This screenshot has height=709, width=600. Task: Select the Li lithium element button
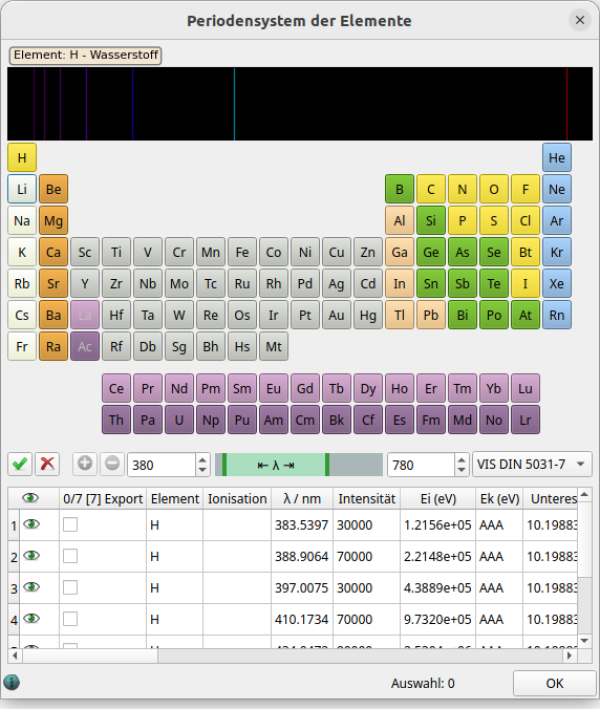(x=22, y=189)
